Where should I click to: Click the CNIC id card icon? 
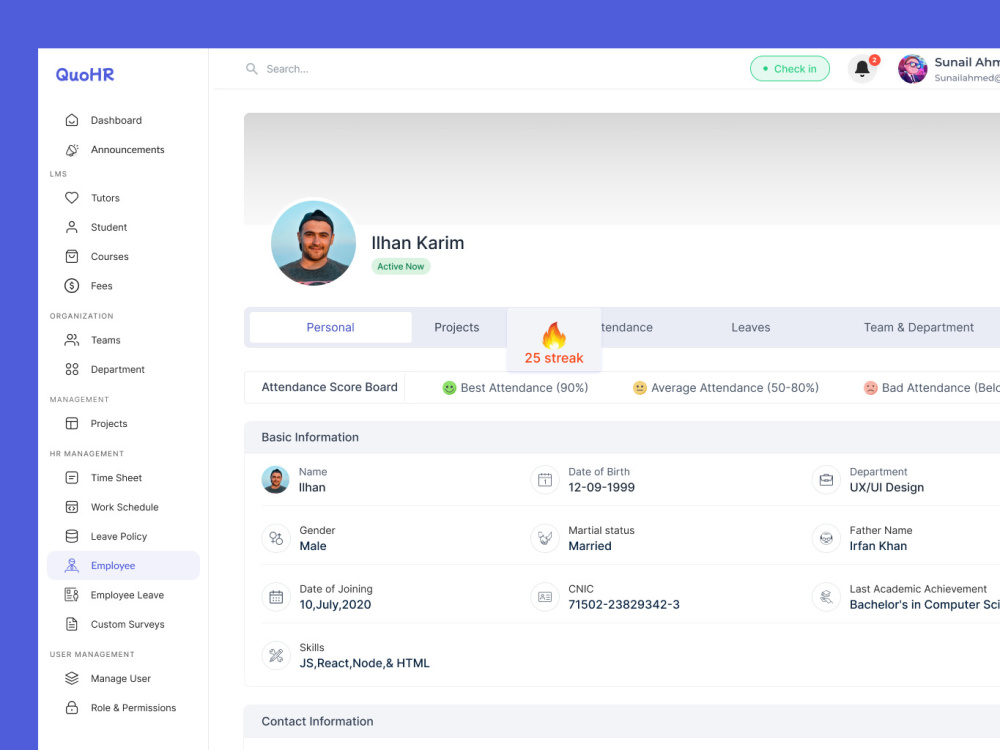pos(545,598)
